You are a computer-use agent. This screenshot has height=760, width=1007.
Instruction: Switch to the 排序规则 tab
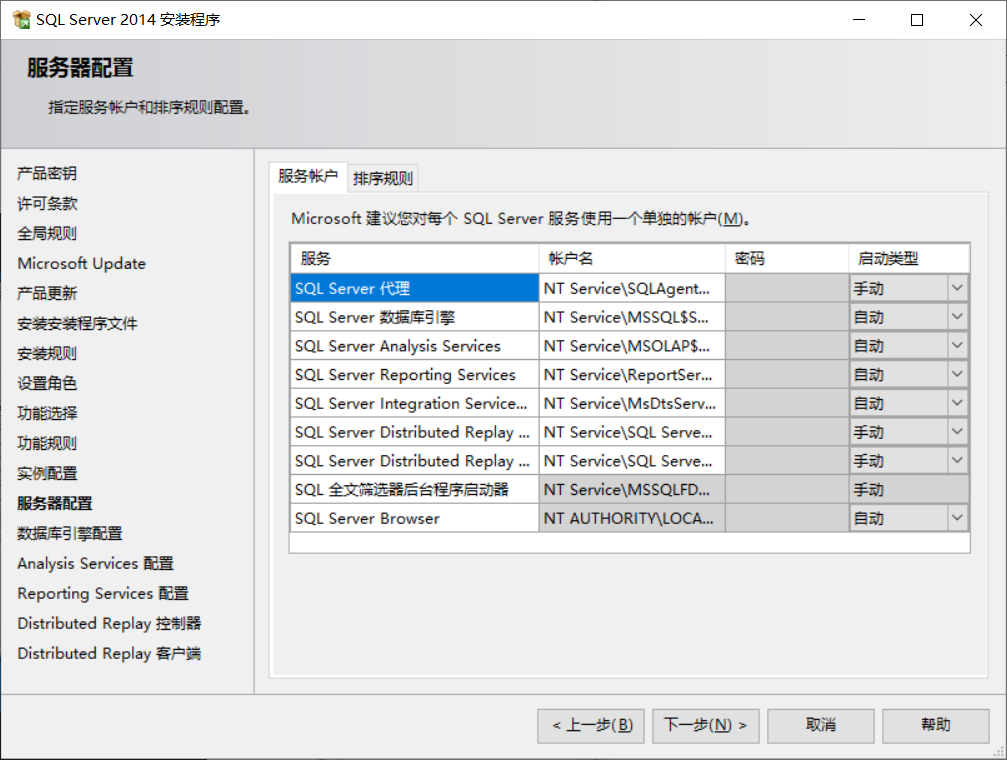tap(383, 178)
